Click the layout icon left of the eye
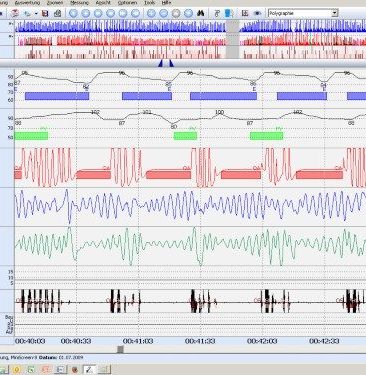366x375 pixels. 245,13
